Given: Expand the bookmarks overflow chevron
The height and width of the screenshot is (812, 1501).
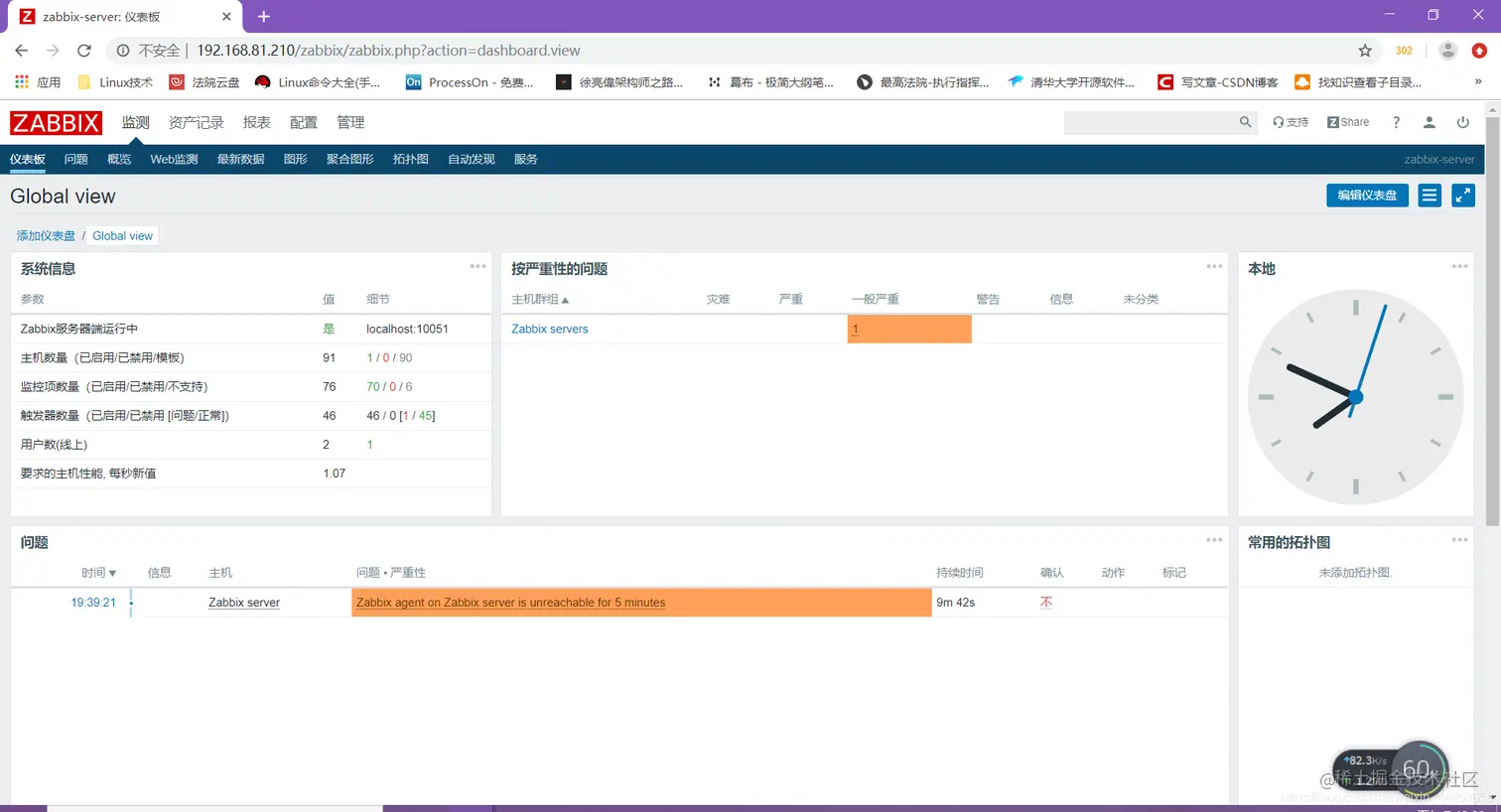Looking at the screenshot, I should click(x=1478, y=82).
